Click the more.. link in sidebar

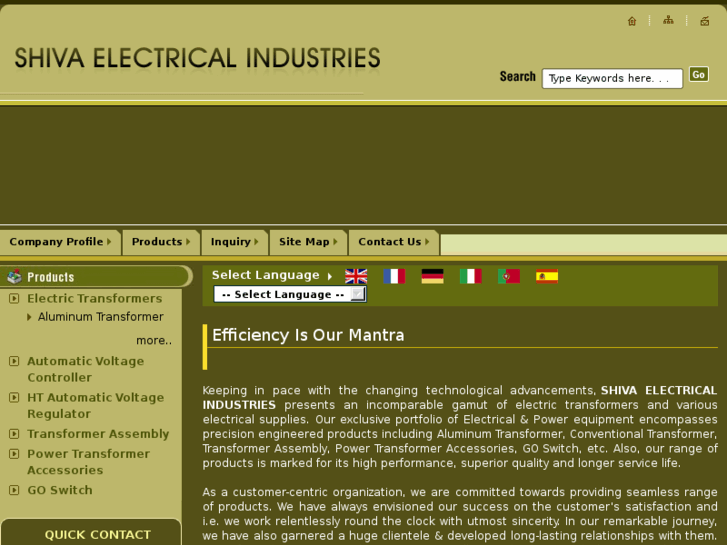point(154,340)
